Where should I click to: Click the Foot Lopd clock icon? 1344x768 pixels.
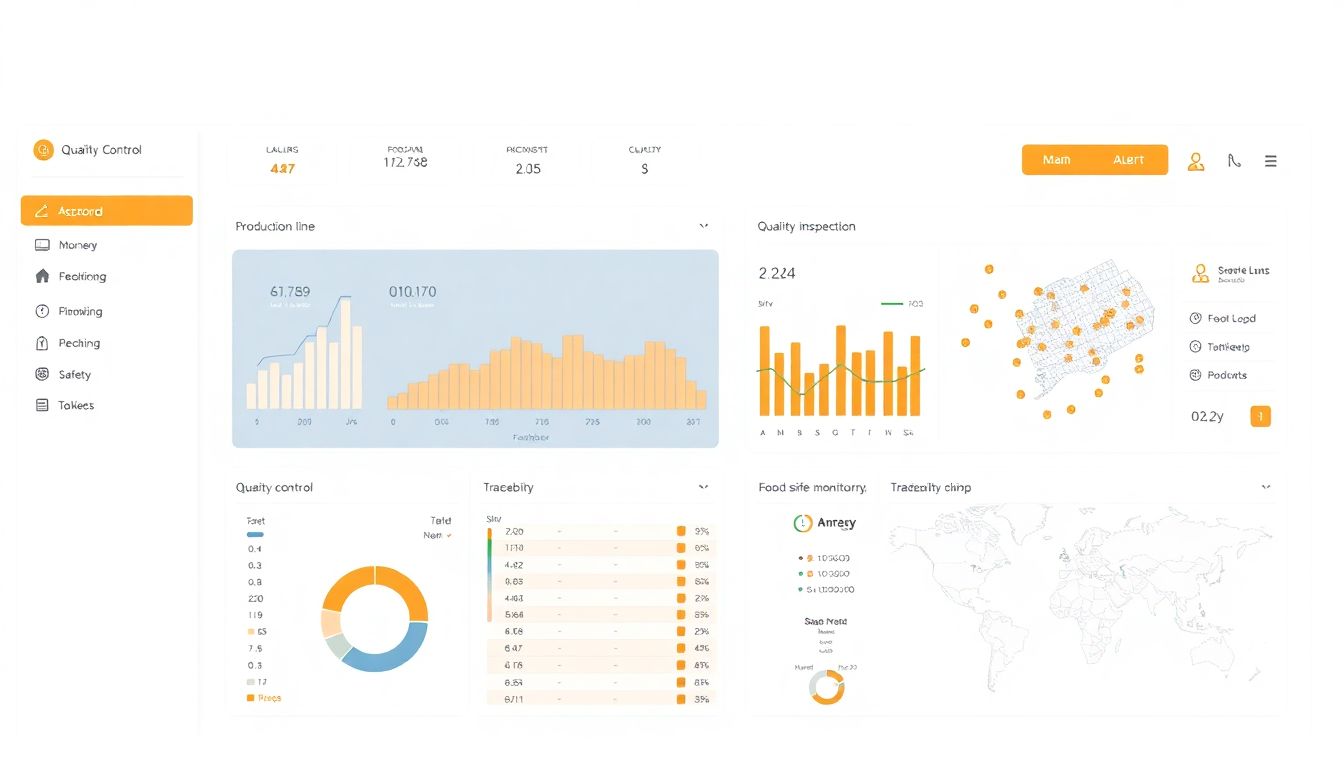pos(1195,319)
